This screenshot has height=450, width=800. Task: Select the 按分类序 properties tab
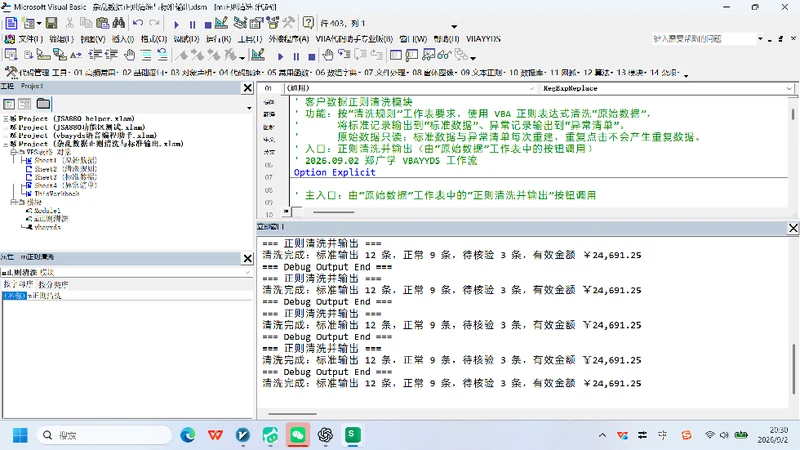click(53, 284)
